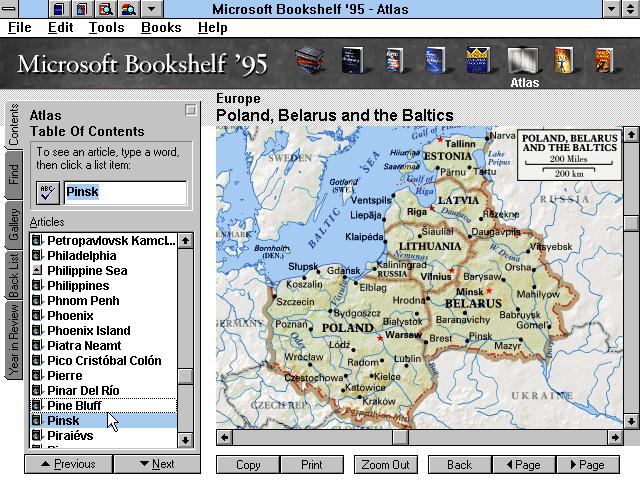Open the blue Quotations book on the shelf
640x480 pixels.
tap(435, 61)
